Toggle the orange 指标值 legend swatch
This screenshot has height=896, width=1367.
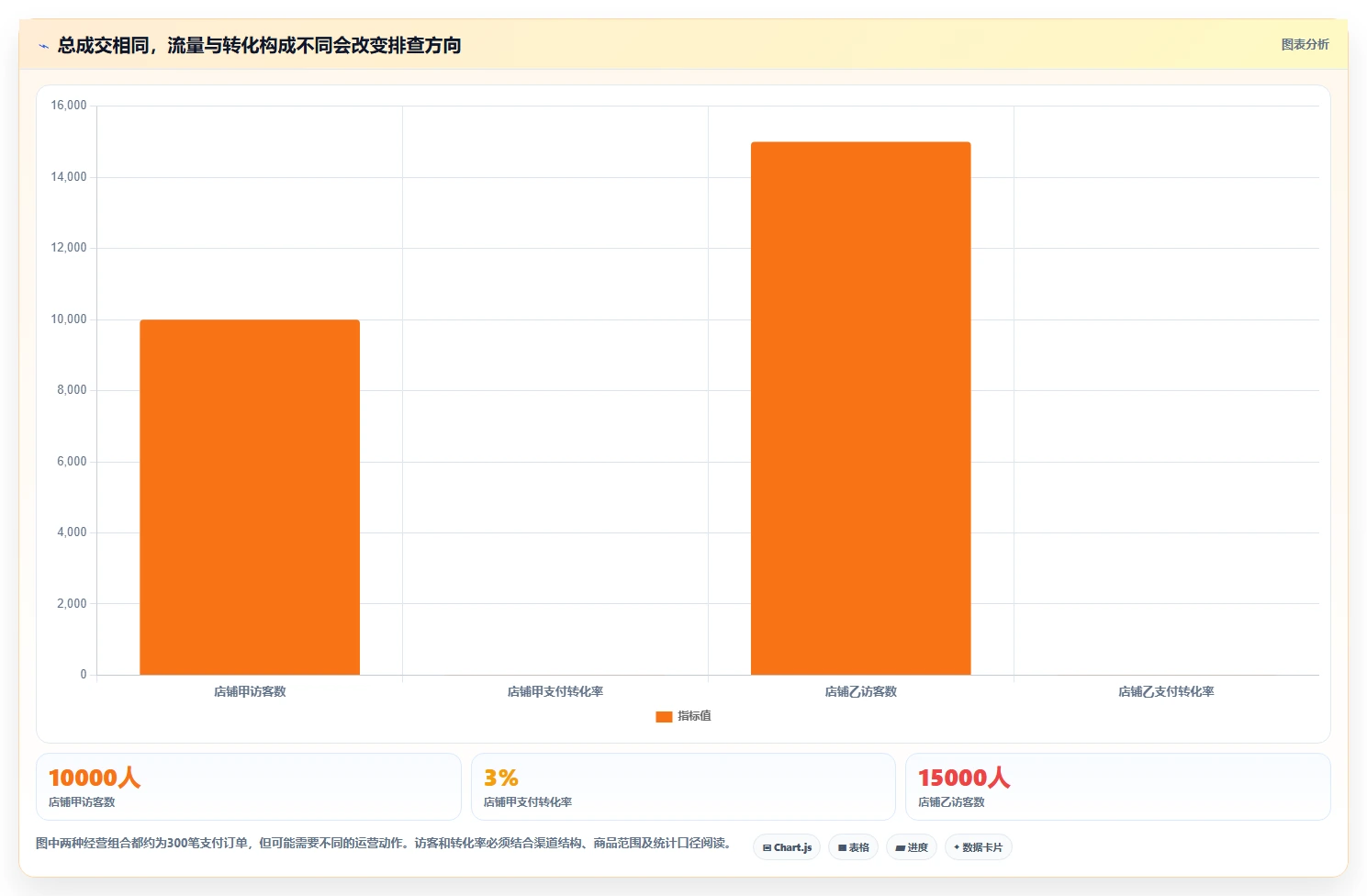(x=664, y=717)
